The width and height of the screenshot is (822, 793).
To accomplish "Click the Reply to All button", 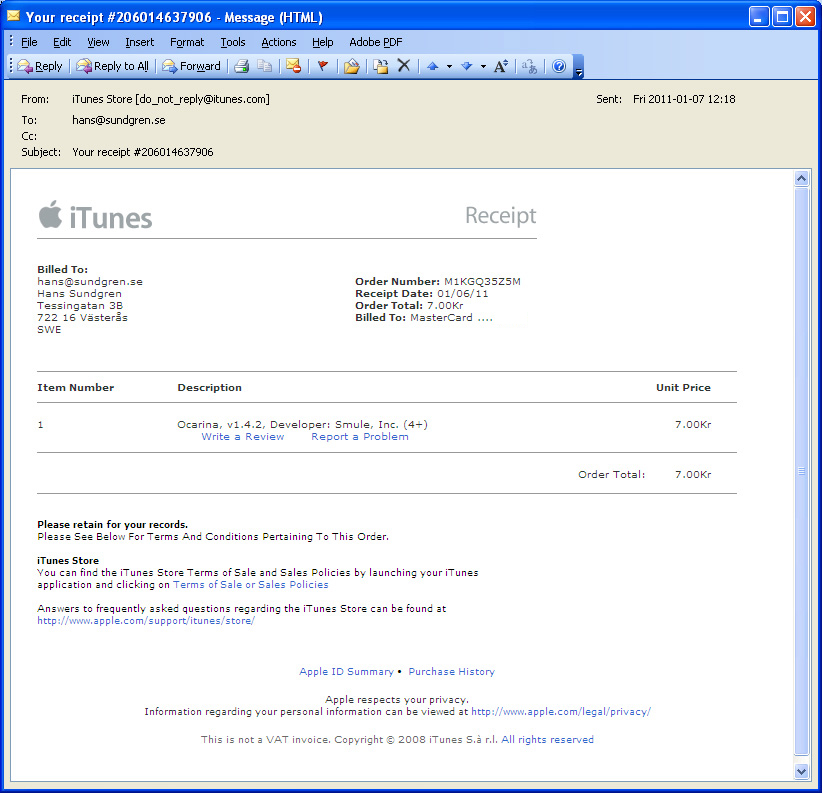I will tap(112, 66).
